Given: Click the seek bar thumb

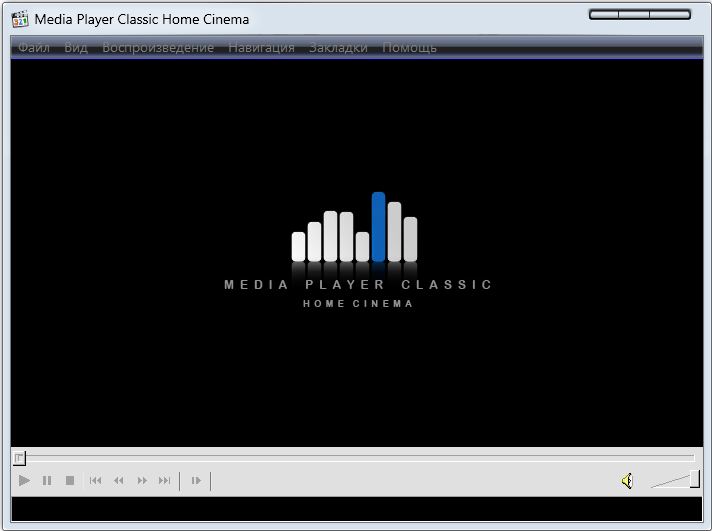Looking at the screenshot, I should click(19, 458).
